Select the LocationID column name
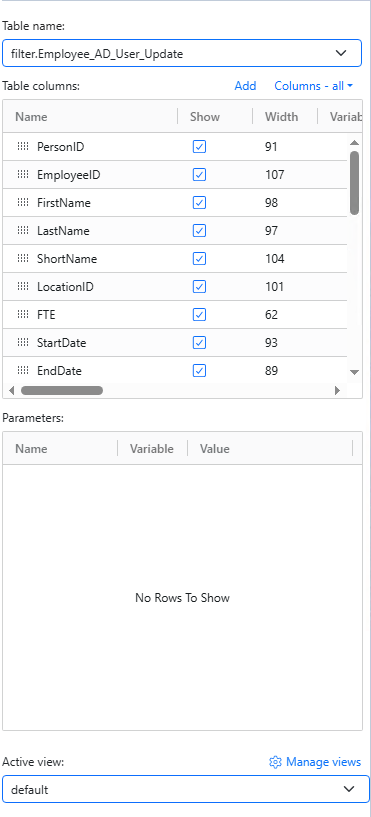The width and height of the screenshot is (371, 817). click(x=65, y=287)
